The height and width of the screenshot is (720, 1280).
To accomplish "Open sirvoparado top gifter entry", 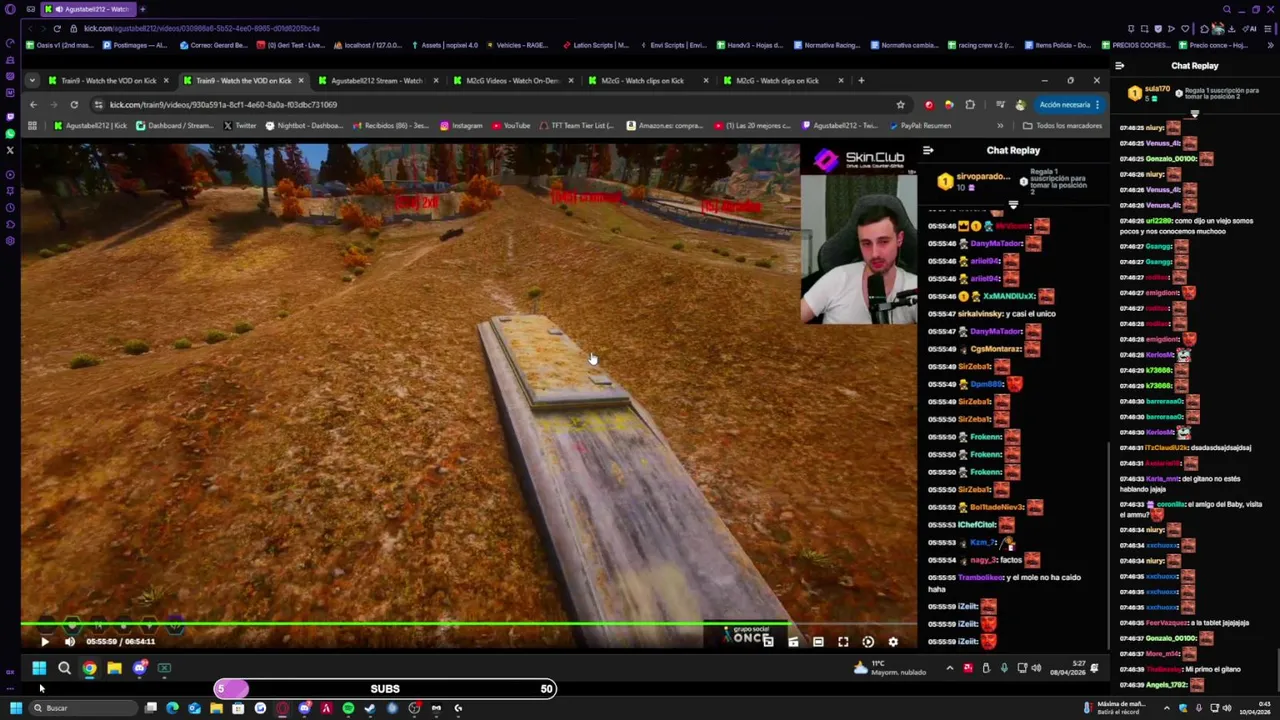I will click(975, 181).
